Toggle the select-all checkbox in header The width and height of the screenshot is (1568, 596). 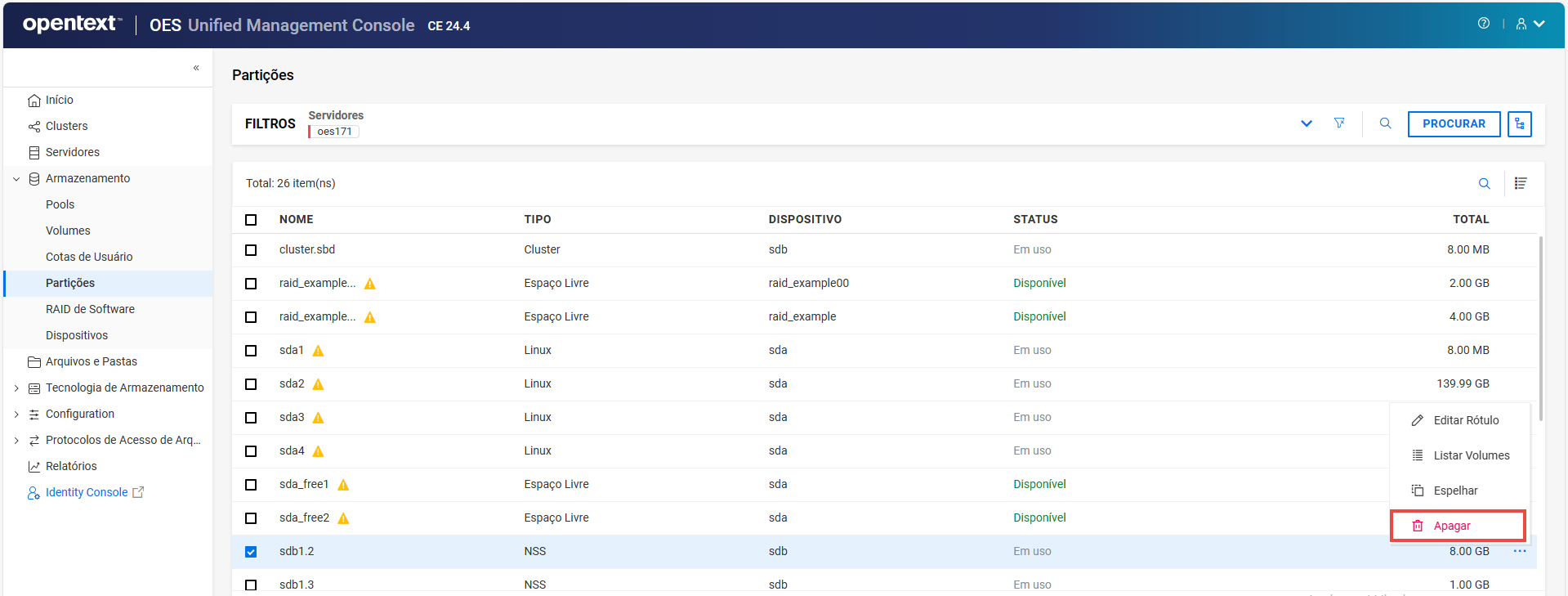251,220
